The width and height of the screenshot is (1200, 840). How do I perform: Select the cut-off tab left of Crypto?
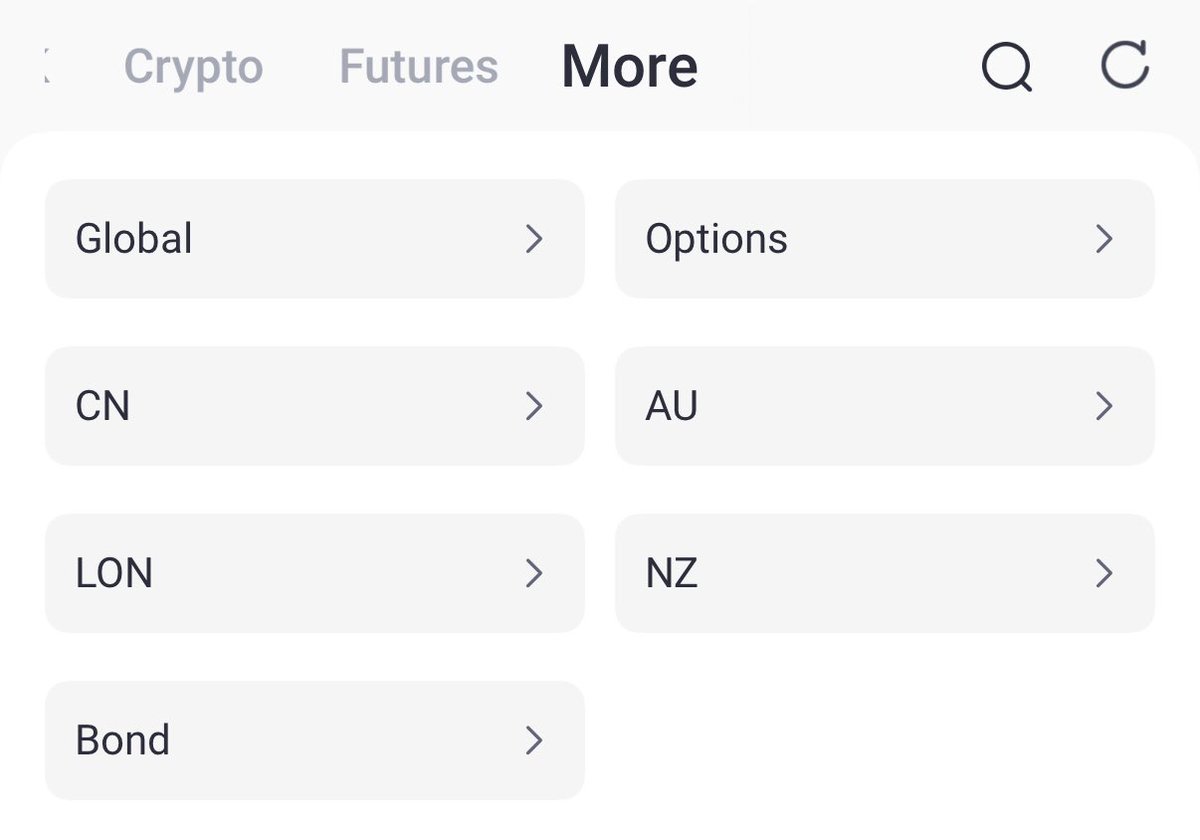[46, 67]
